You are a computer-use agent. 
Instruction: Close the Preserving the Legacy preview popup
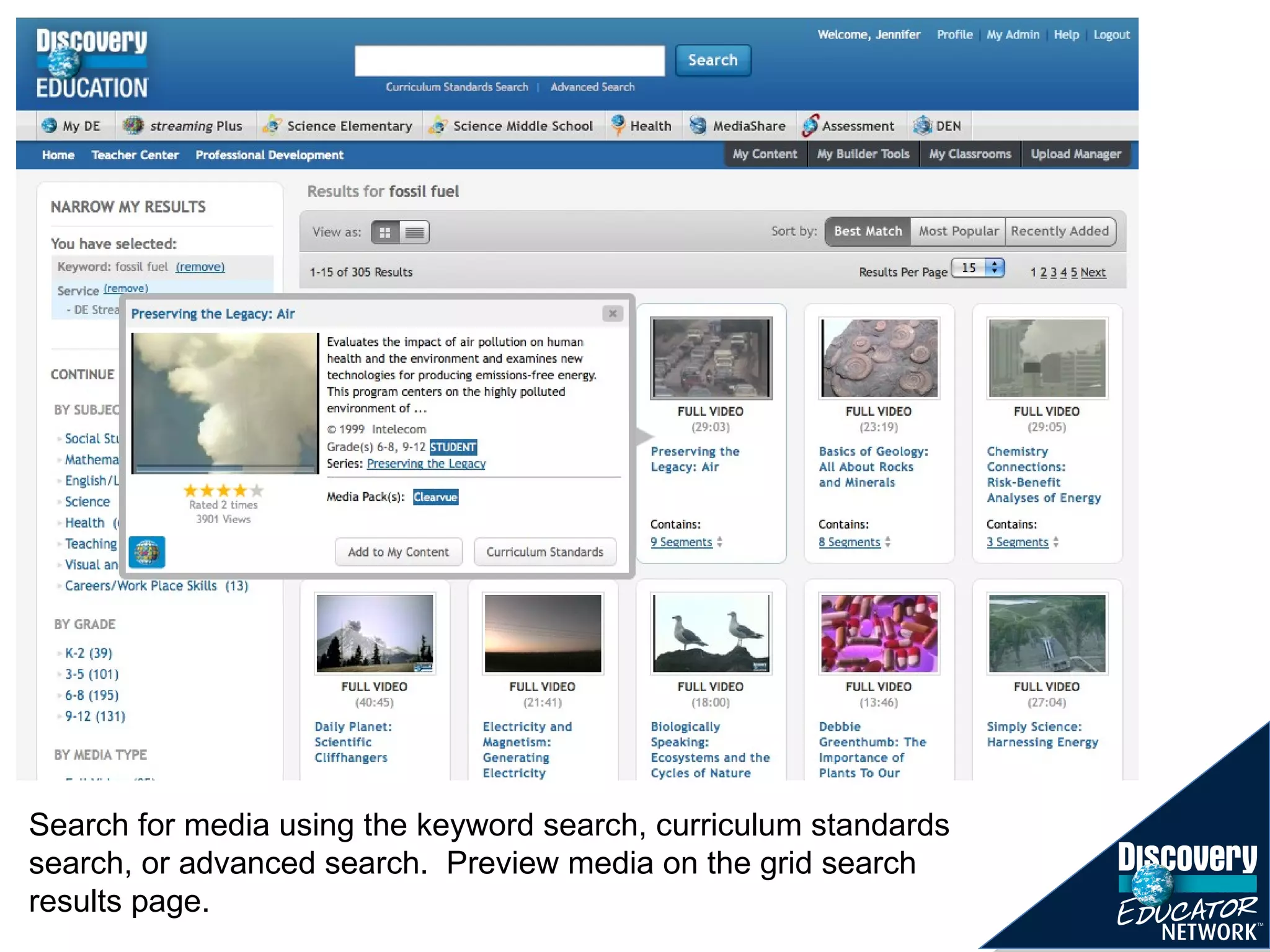pyautogui.click(x=613, y=314)
